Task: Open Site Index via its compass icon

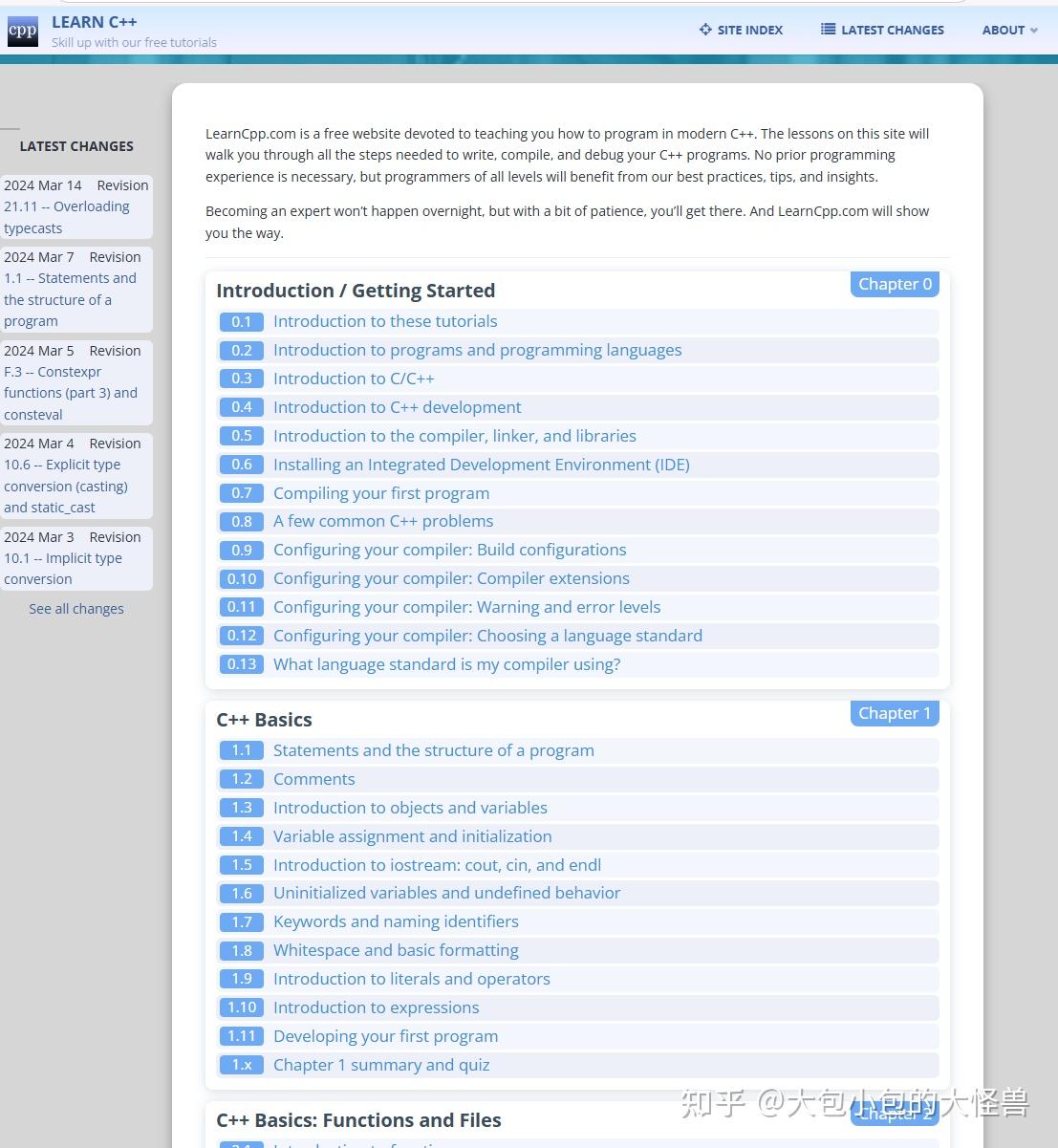Action: pyautogui.click(x=705, y=30)
